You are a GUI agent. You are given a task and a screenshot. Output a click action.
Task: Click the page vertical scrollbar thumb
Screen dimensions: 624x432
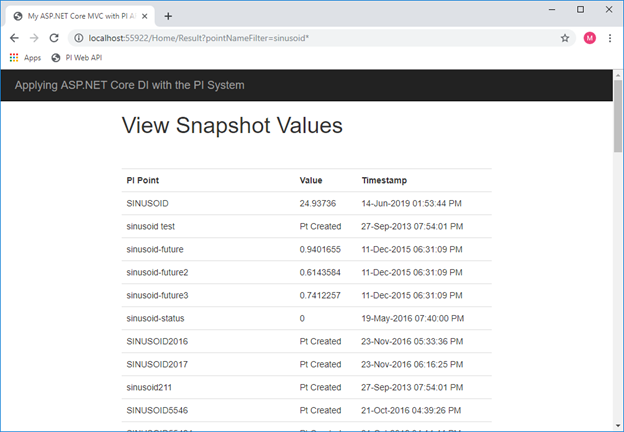click(x=618, y=115)
